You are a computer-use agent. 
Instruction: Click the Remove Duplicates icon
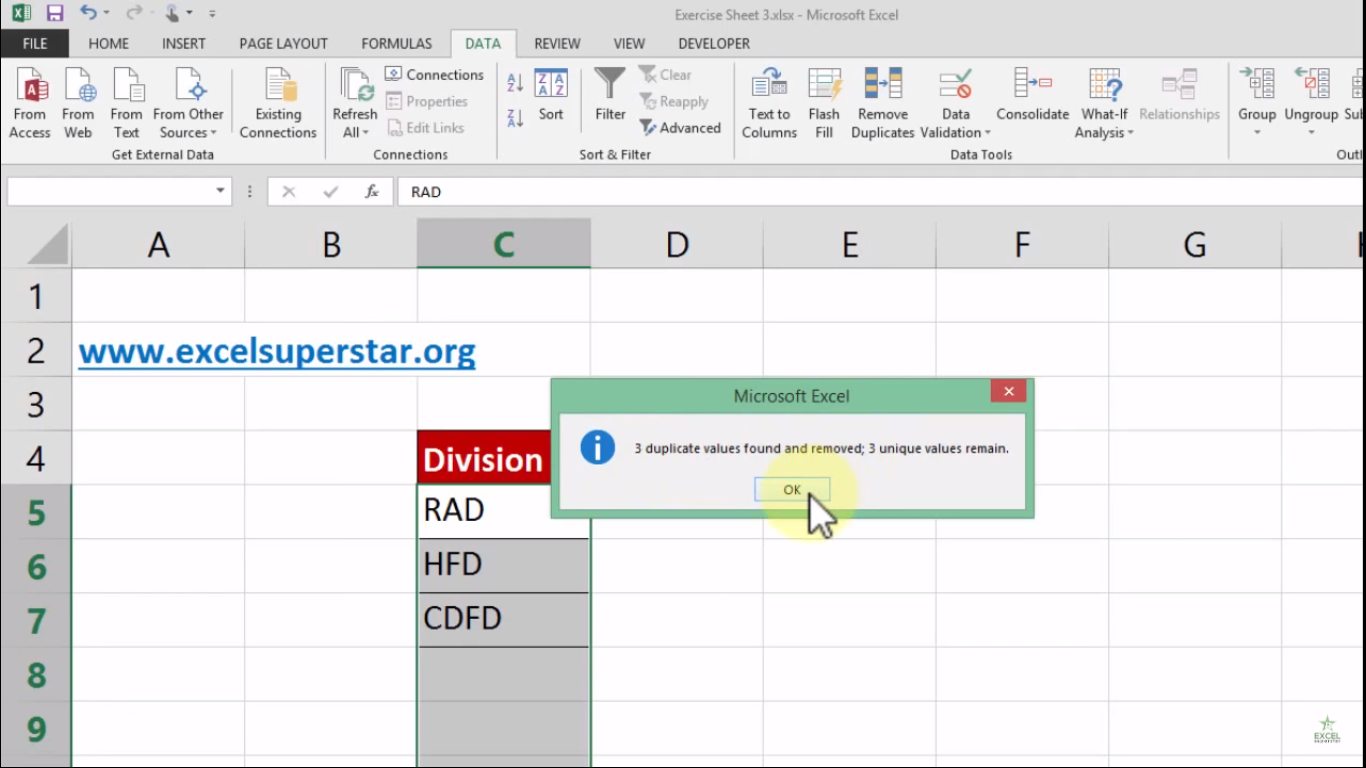tap(883, 86)
